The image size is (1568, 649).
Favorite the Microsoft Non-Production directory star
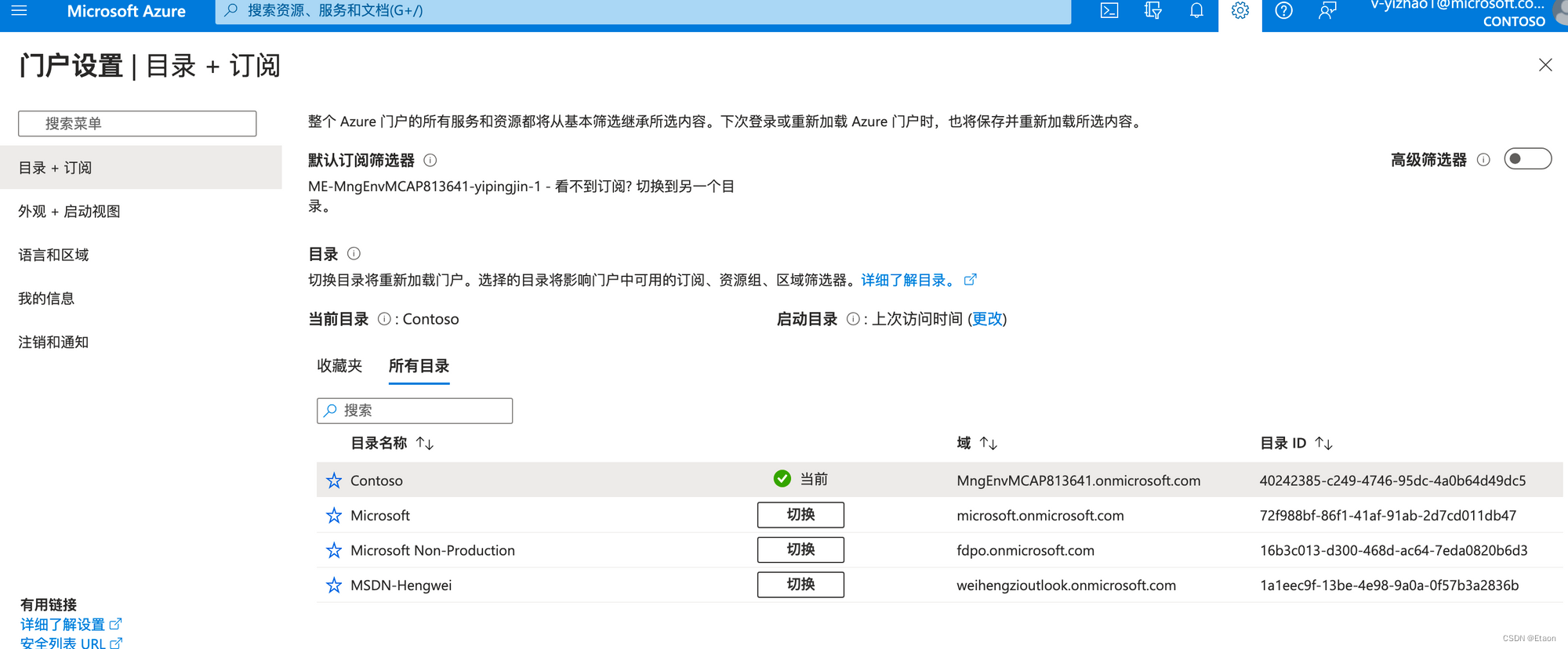pyautogui.click(x=334, y=550)
